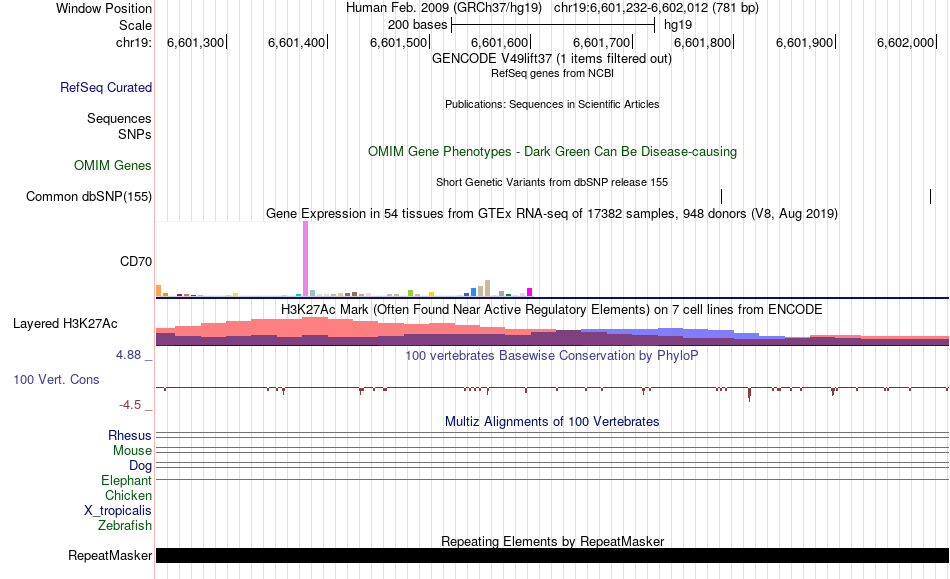The image size is (950, 579).
Task: Select the Elephant alignment row label
Action: 127,480
